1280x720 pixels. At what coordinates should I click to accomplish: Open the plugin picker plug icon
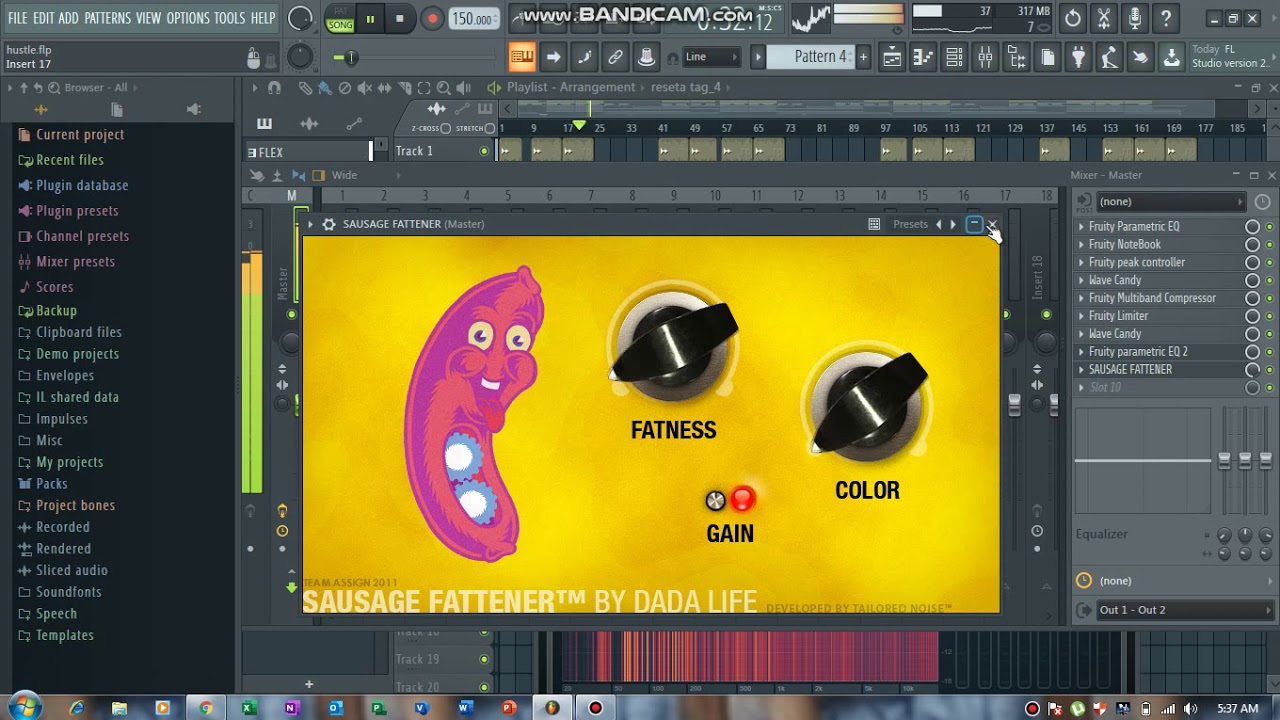(1079, 57)
